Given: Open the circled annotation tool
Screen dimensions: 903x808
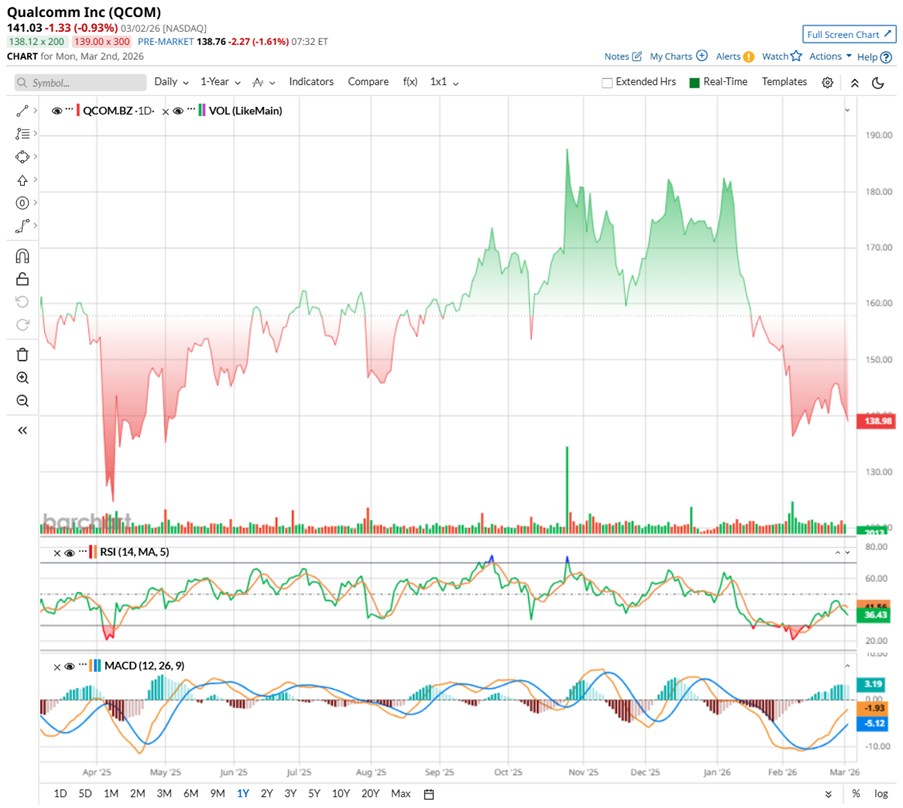Looking at the screenshot, I should (x=22, y=203).
